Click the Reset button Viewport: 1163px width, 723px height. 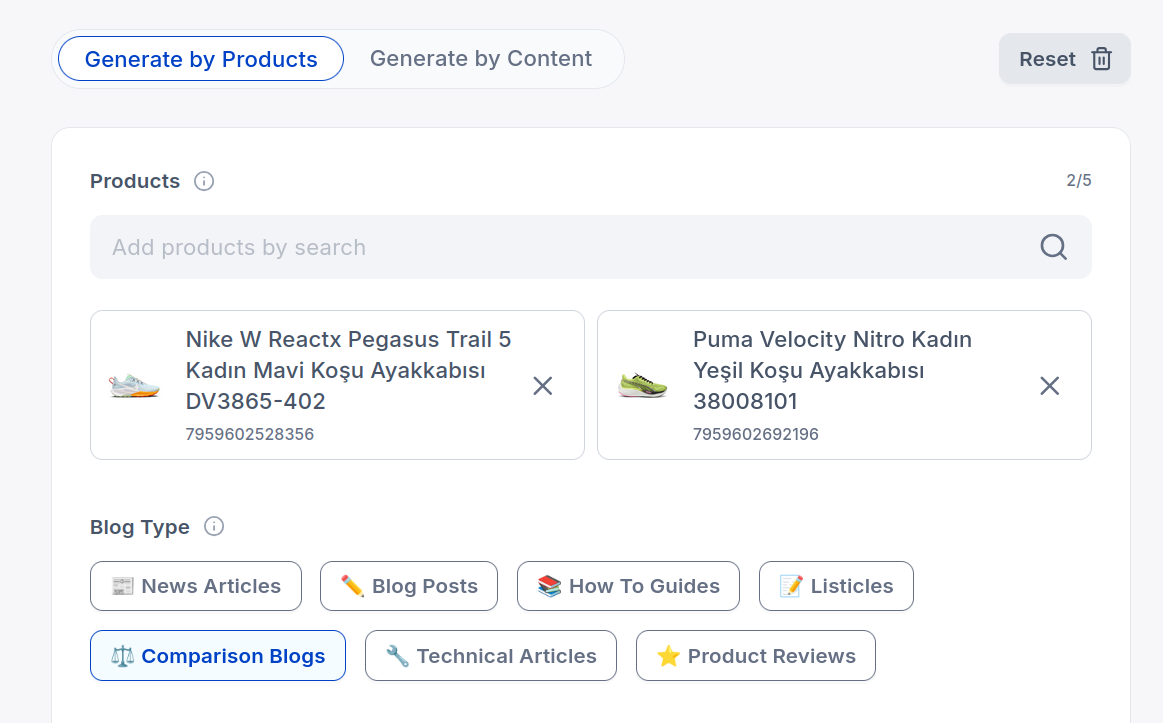point(1064,59)
